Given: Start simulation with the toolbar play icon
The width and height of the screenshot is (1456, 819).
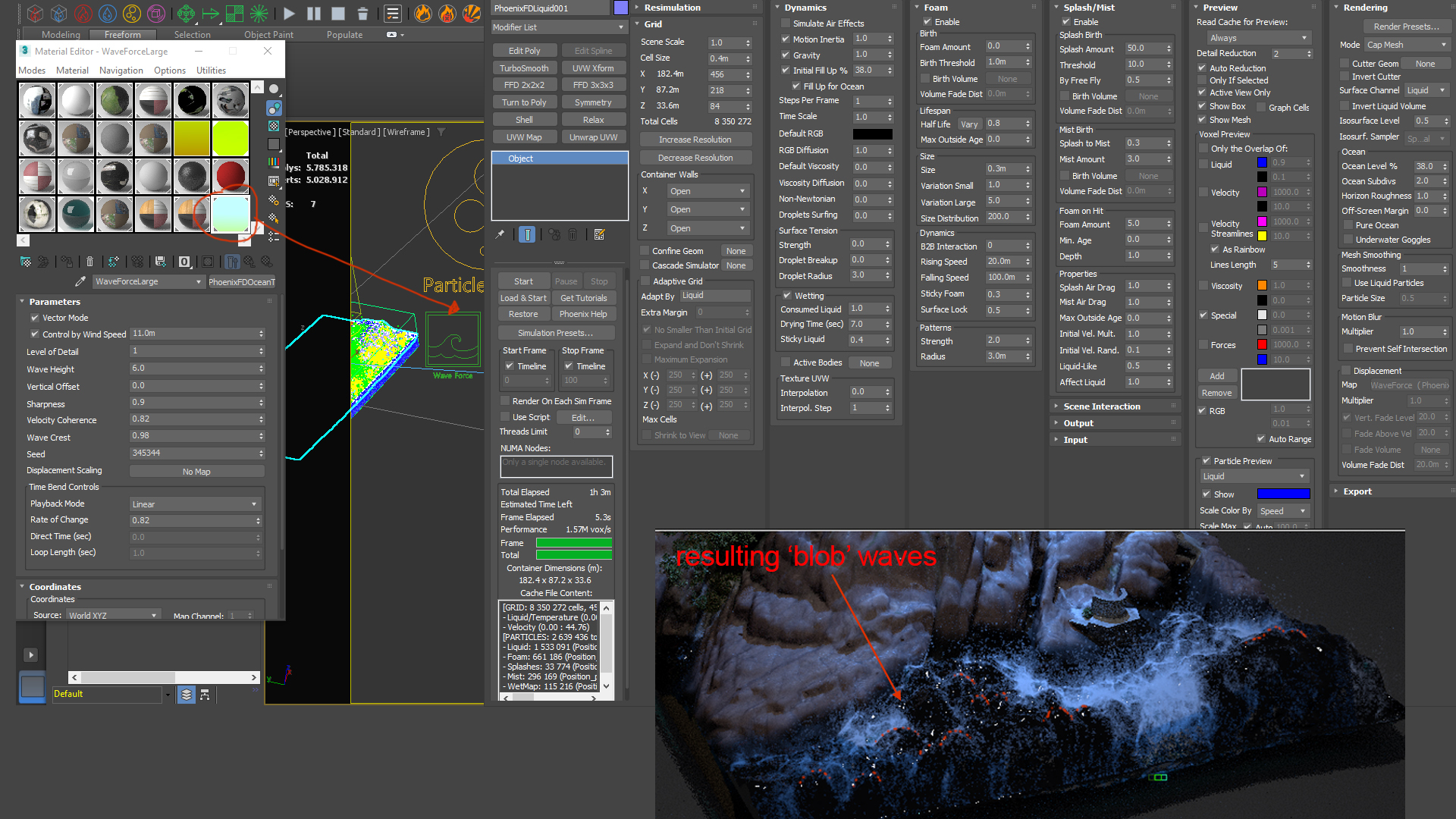Looking at the screenshot, I should point(289,13).
